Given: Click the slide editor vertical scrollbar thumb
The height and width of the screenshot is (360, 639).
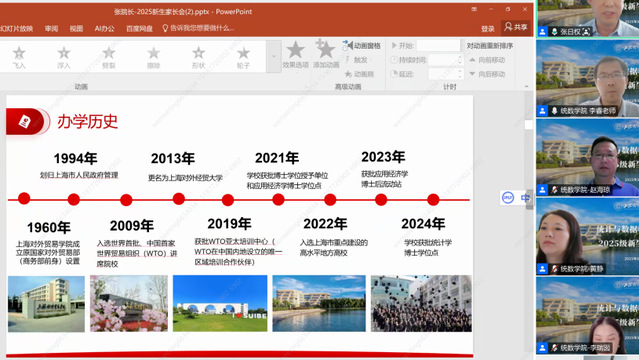Looking at the screenshot, I should [529, 125].
